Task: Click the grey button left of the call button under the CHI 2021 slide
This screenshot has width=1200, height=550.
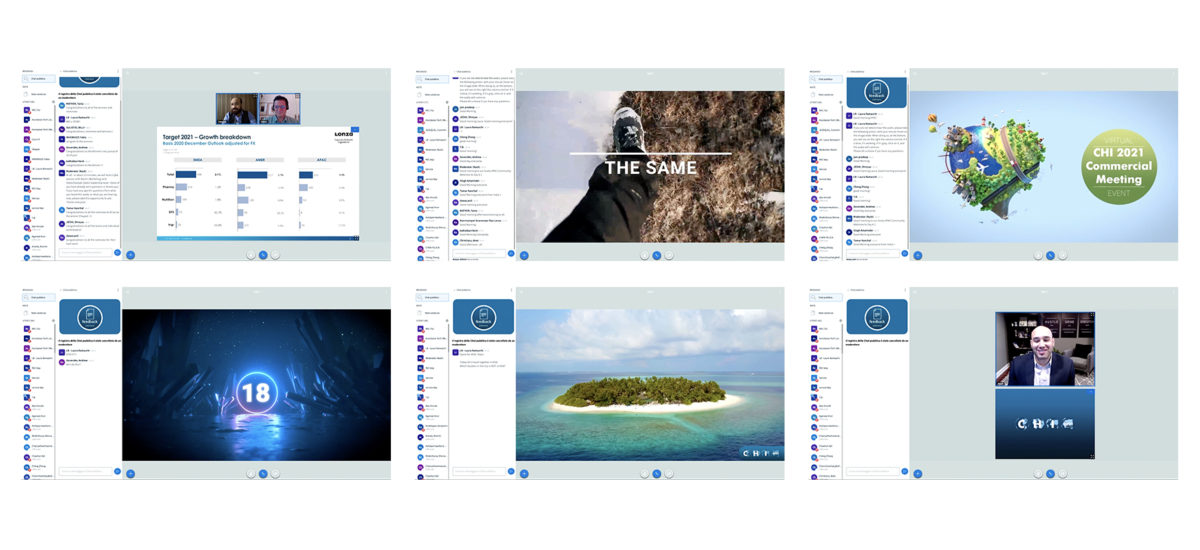Action: coord(1037,255)
